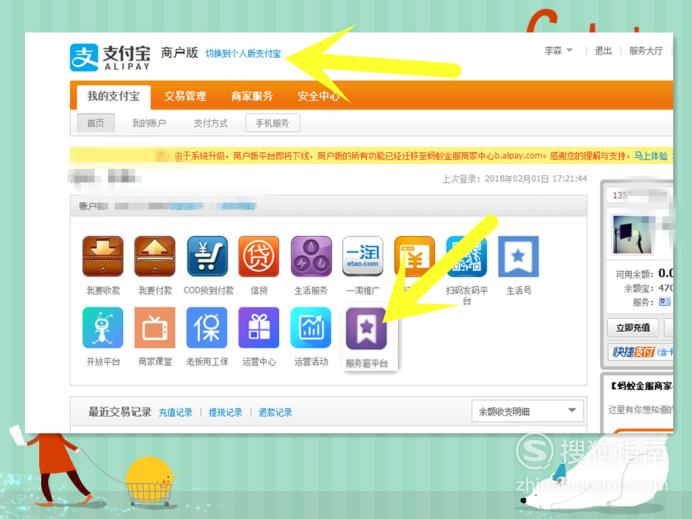This screenshot has width=692, height=519.
Task: Click the 余额宝 label
Action: (x=638, y=289)
